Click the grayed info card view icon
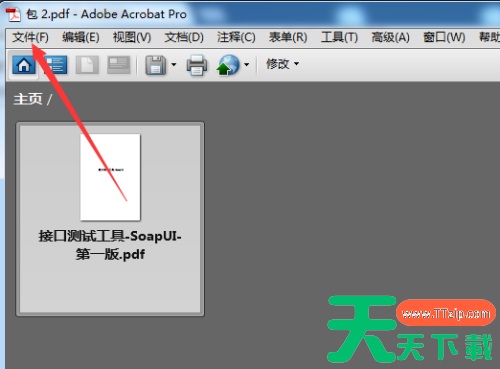Viewport: 500px width, 369px height. [119, 65]
